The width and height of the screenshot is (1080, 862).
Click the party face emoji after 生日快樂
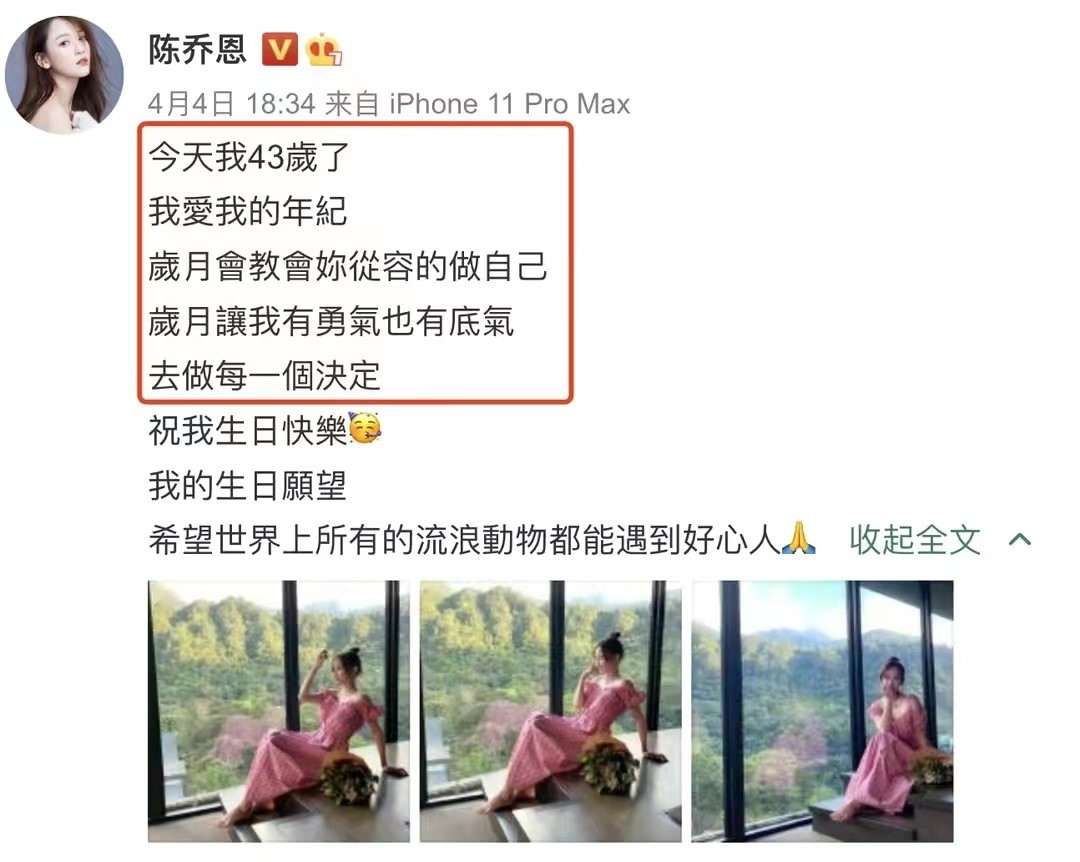tap(365, 429)
